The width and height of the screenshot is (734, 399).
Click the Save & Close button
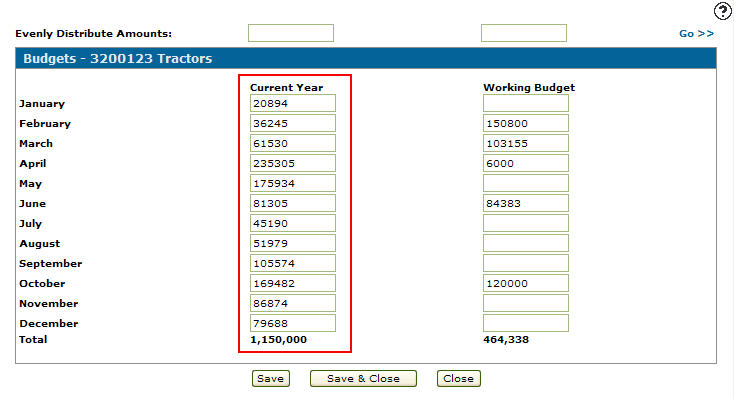tap(363, 378)
